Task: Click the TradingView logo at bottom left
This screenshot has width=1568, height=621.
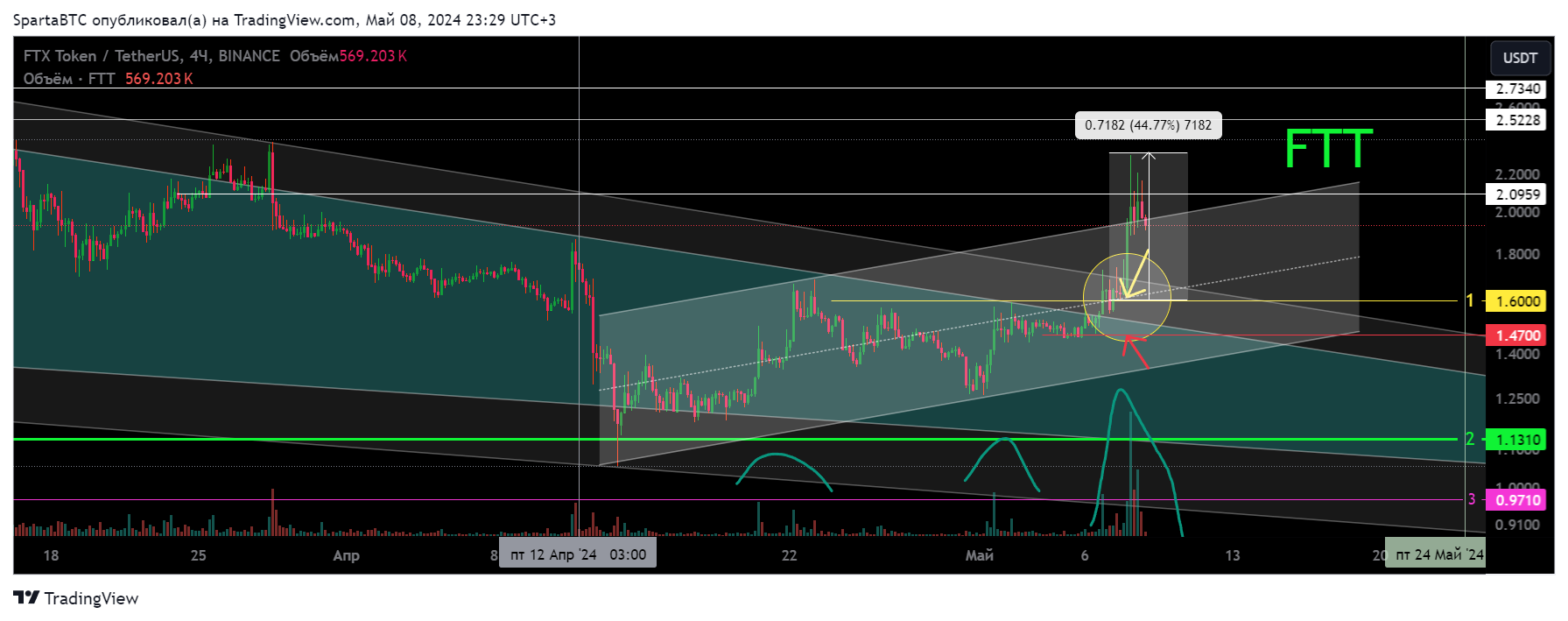Action: (x=76, y=598)
